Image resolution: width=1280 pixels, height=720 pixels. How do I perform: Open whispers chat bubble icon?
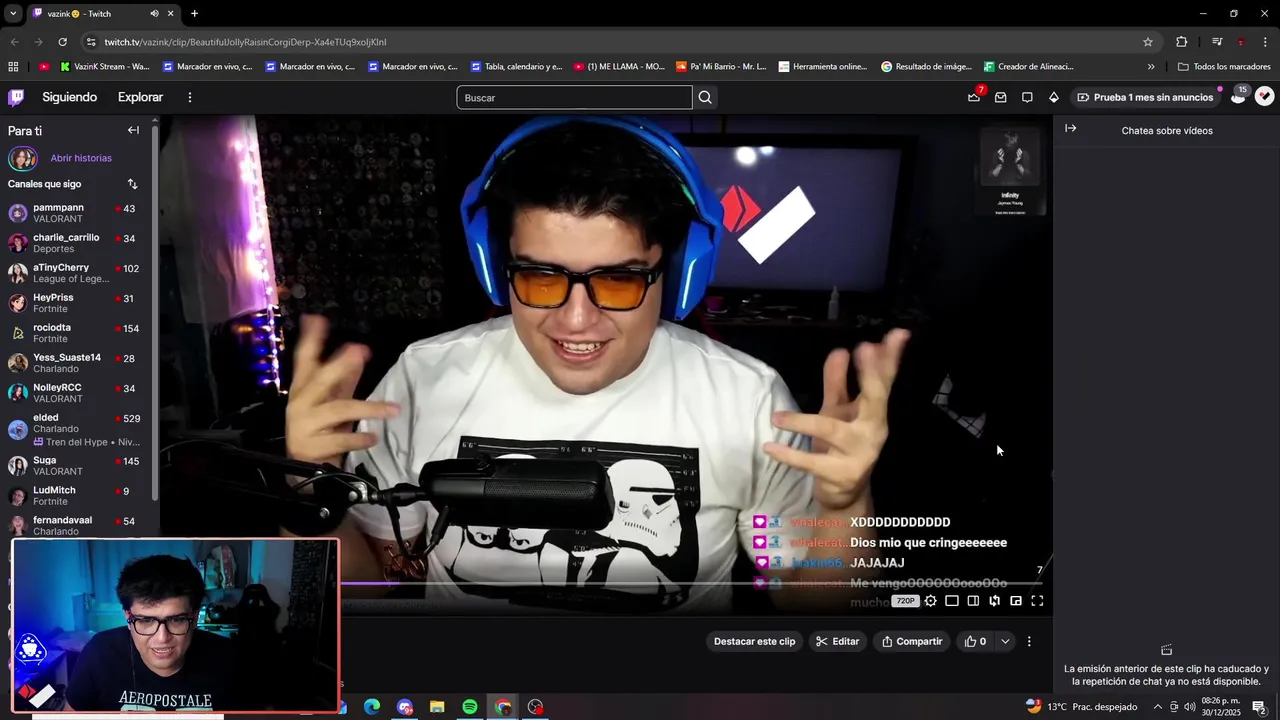click(1027, 97)
